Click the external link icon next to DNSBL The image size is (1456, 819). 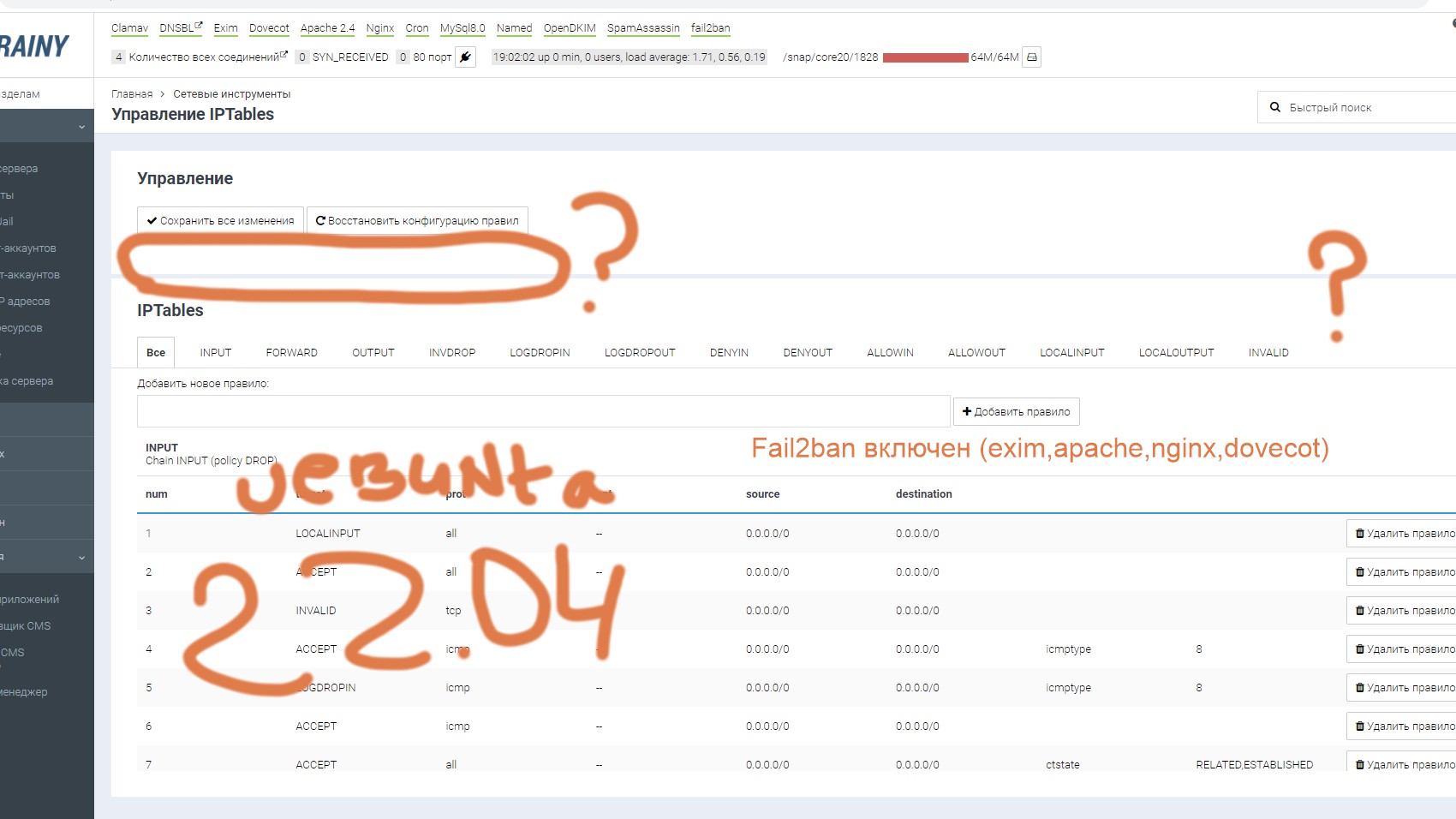pyautogui.click(x=199, y=27)
